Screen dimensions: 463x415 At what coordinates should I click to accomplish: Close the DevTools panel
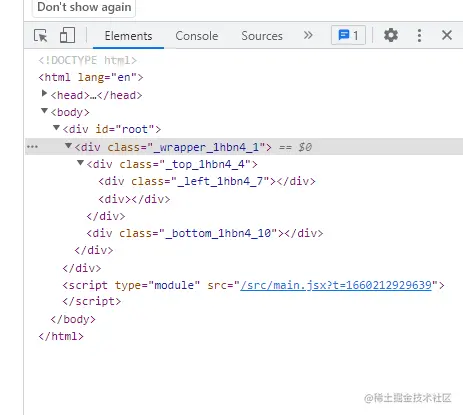(x=447, y=35)
